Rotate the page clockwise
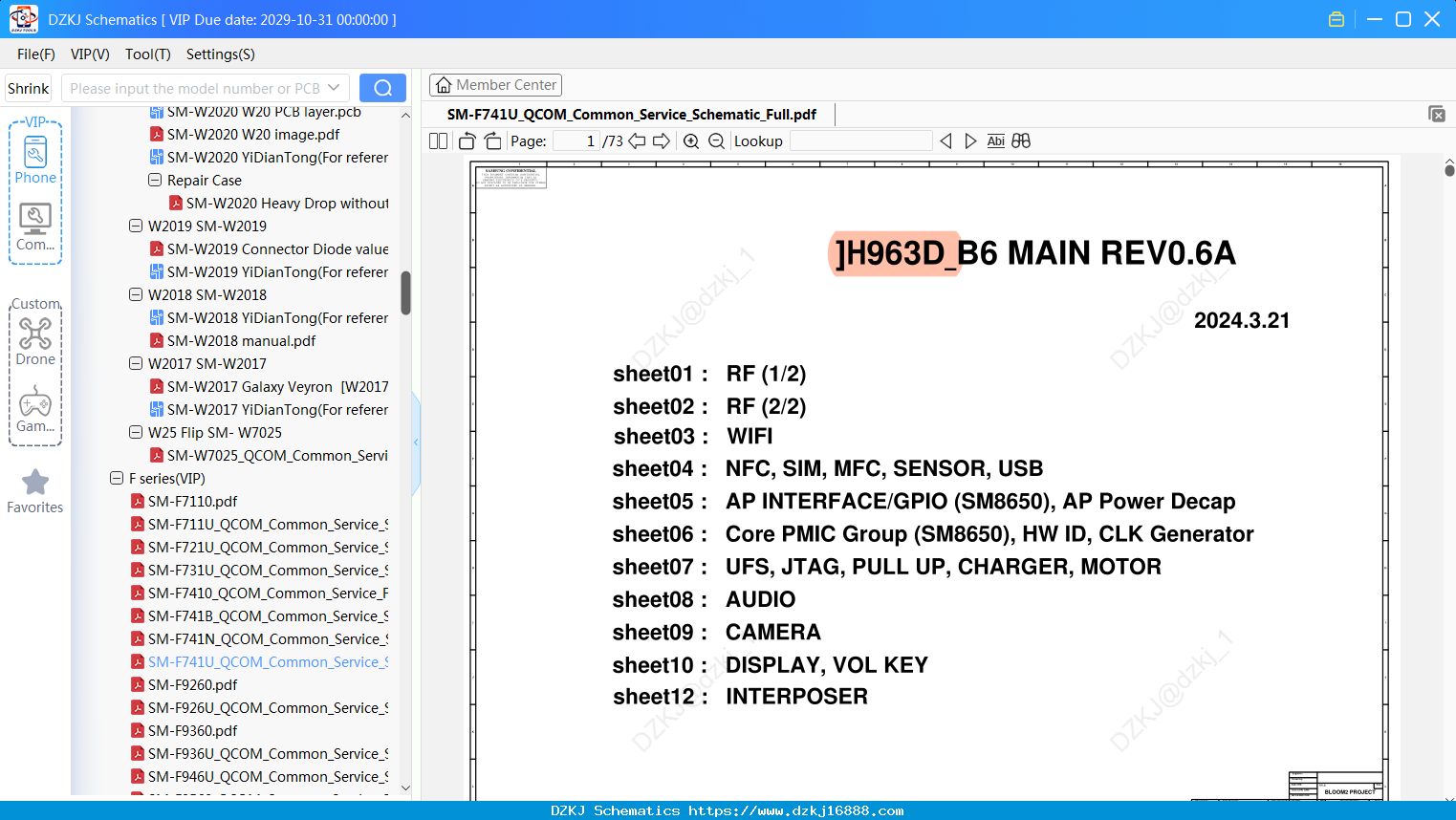 click(x=493, y=141)
